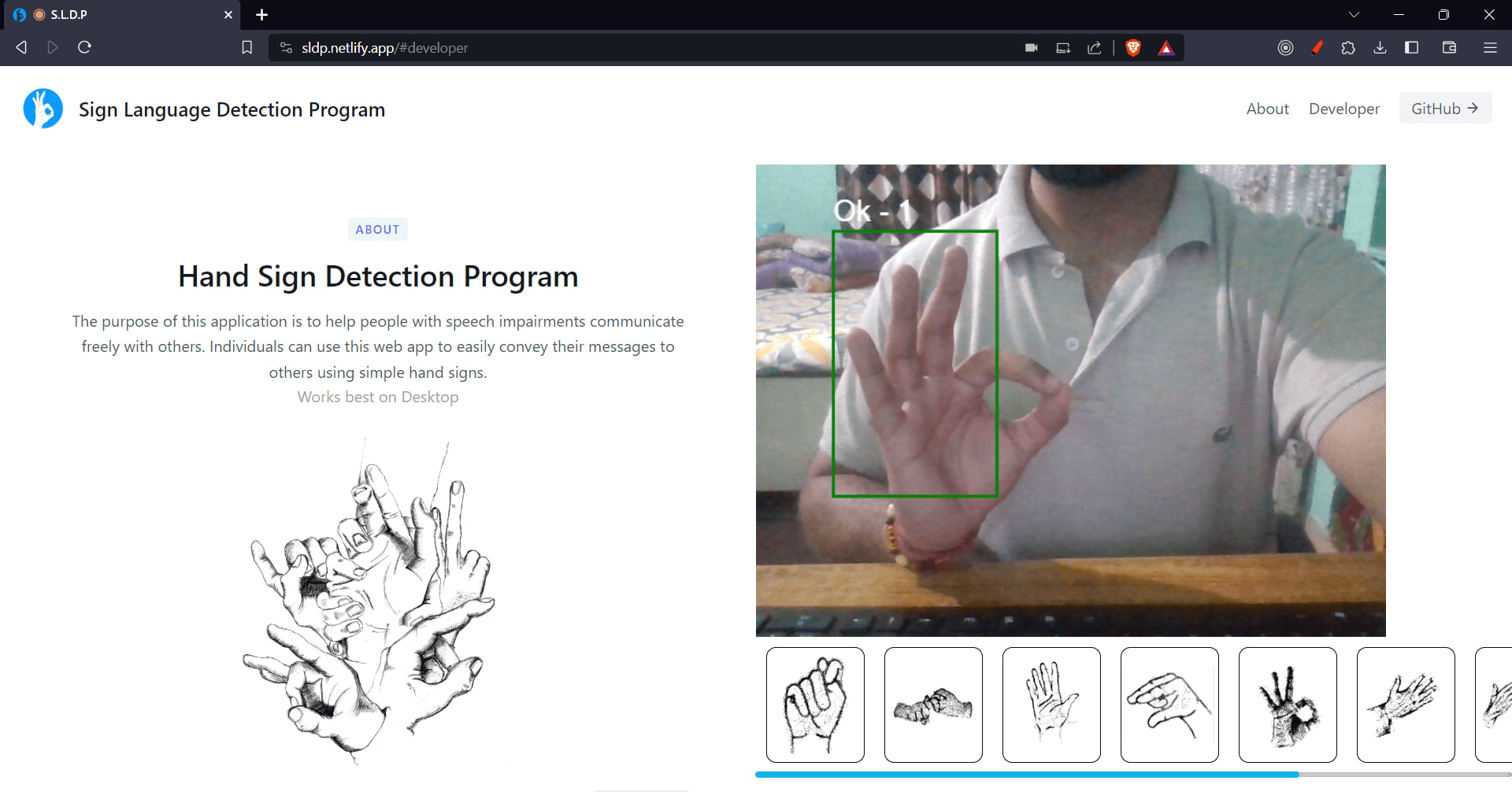Open Brave Rewards triangle icon
1512x799 pixels.
click(x=1166, y=48)
